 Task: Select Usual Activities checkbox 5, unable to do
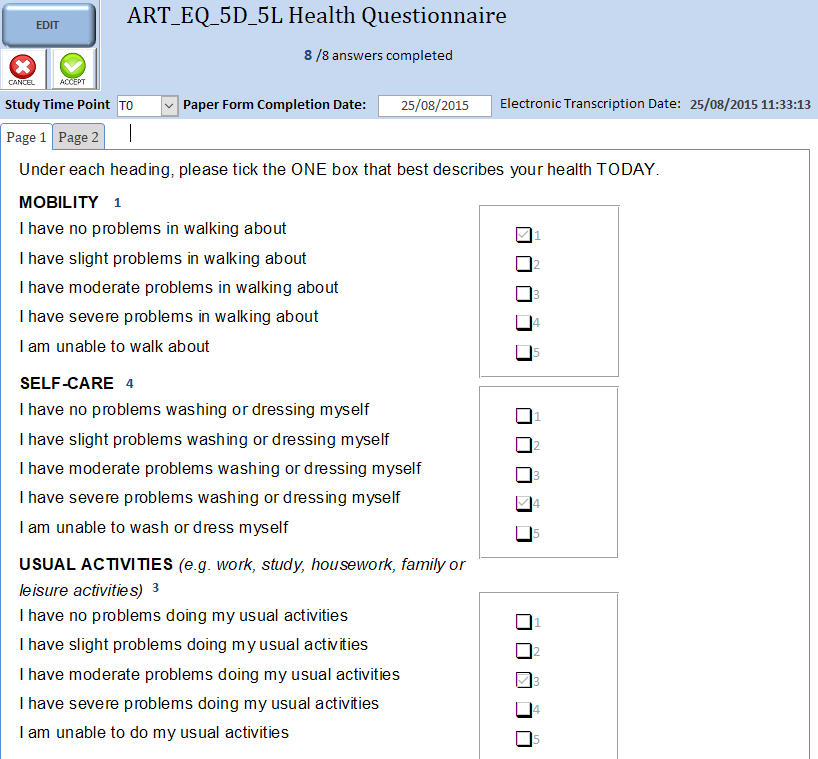pos(523,739)
